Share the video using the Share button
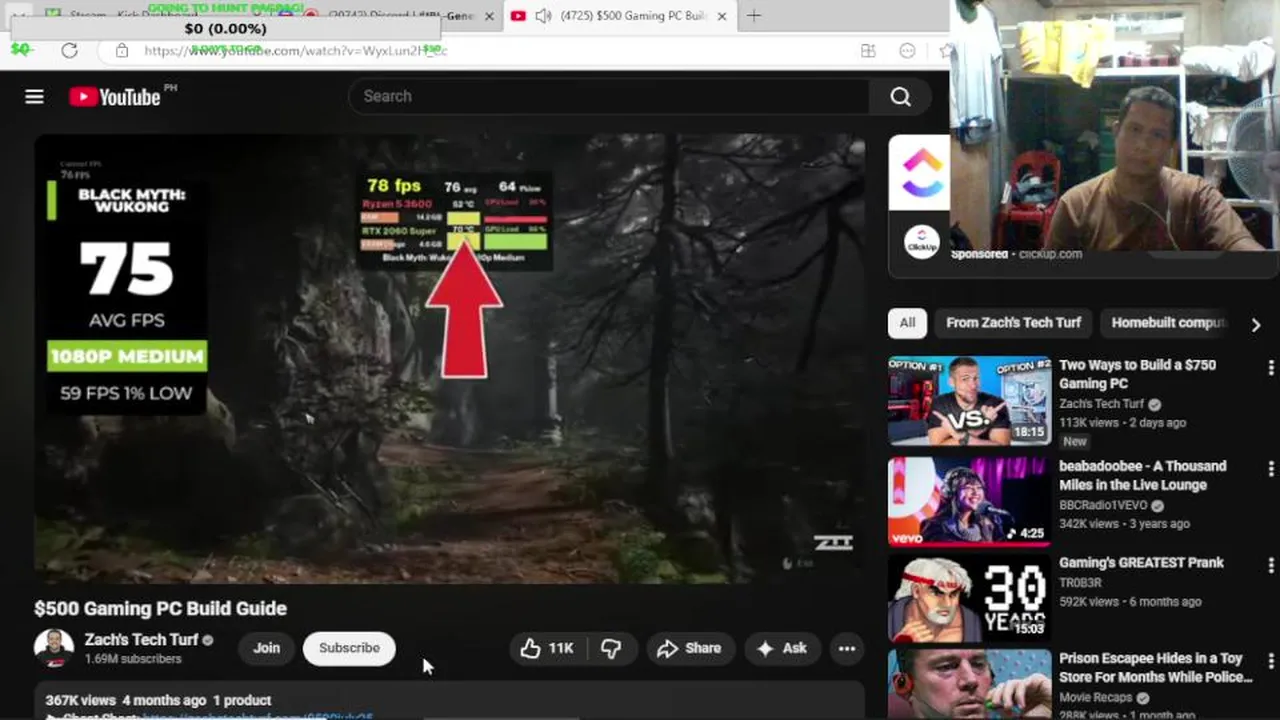The height and width of the screenshot is (720, 1280). [689, 648]
